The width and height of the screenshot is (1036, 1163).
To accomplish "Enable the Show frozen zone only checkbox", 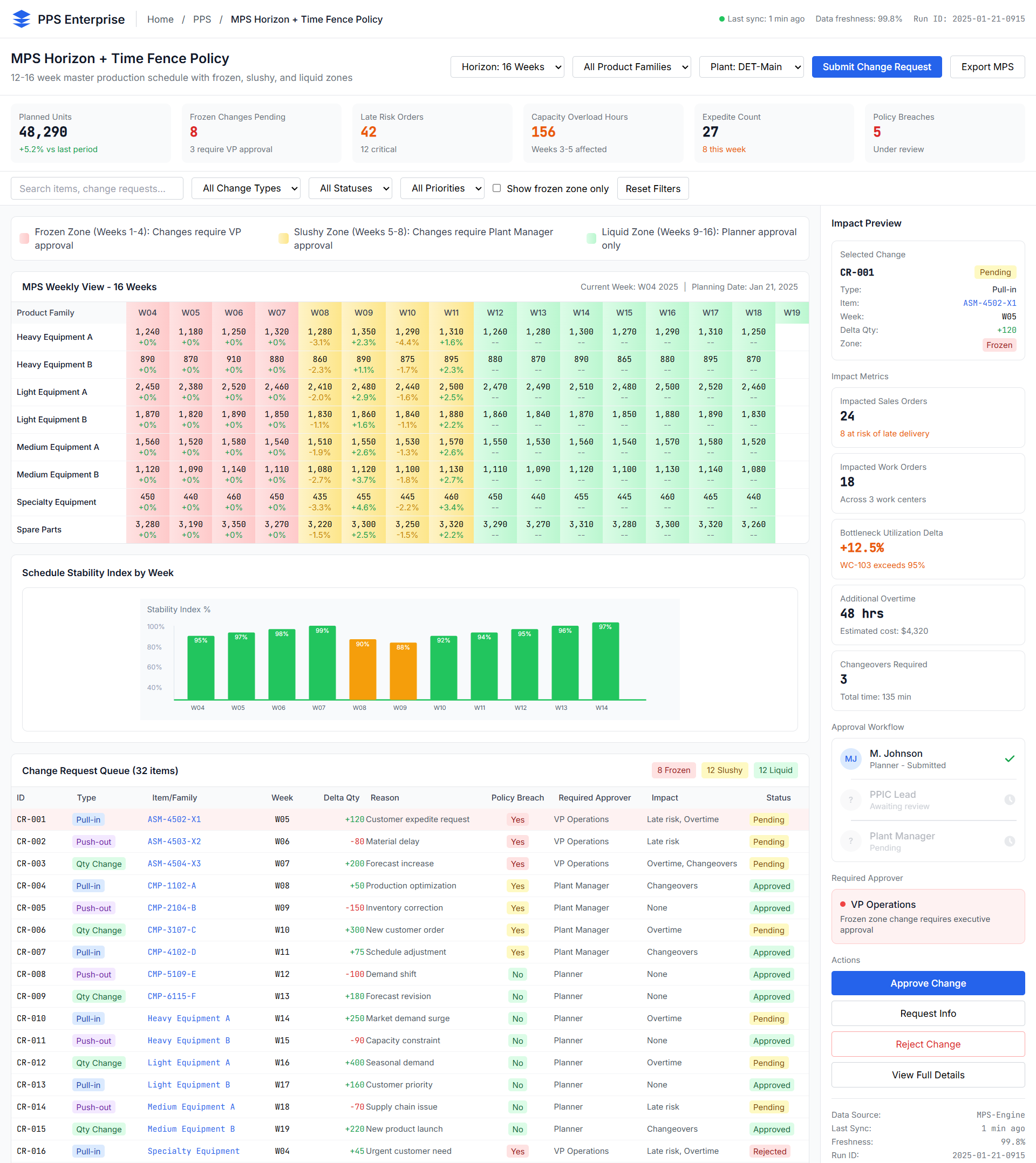I will pos(496,188).
